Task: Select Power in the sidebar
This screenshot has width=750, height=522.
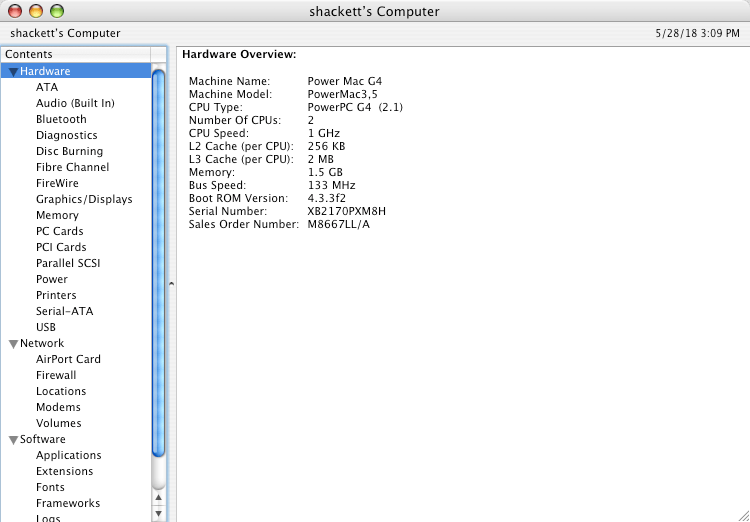Action: 52,279
